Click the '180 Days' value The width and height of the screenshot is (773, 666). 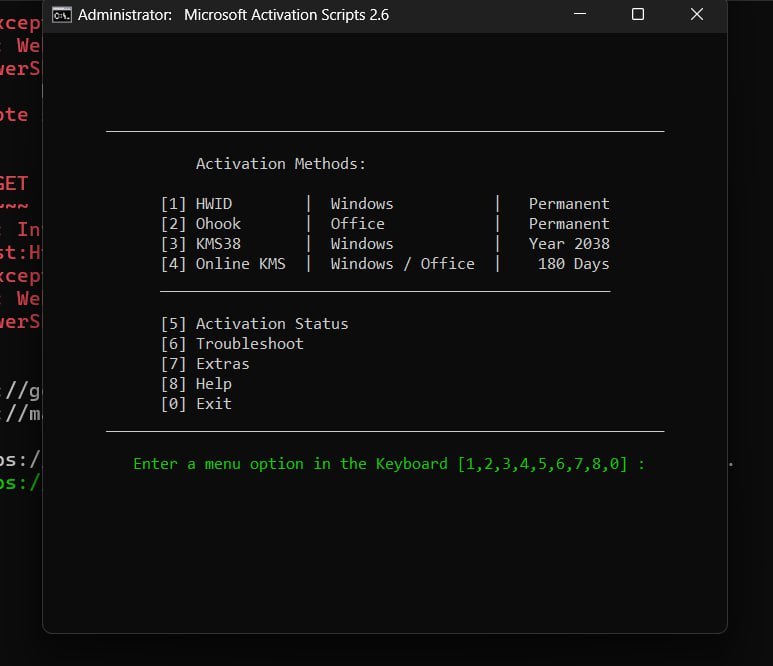(573, 264)
